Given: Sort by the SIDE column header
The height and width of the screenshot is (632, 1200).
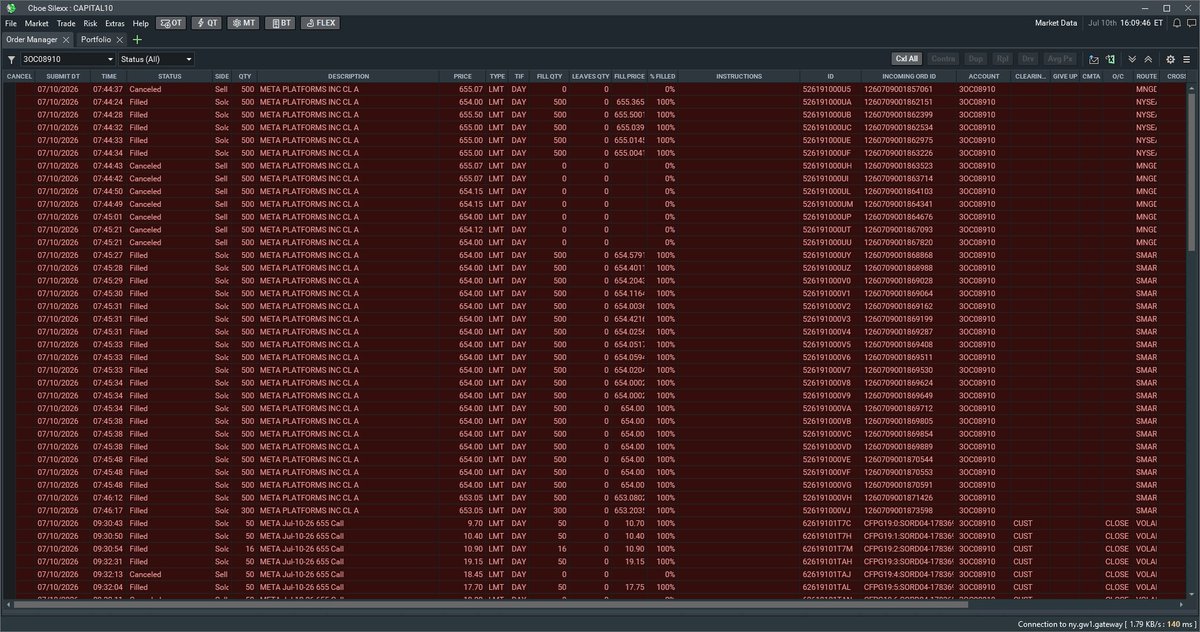Looking at the screenshot, I should (222, 76).
